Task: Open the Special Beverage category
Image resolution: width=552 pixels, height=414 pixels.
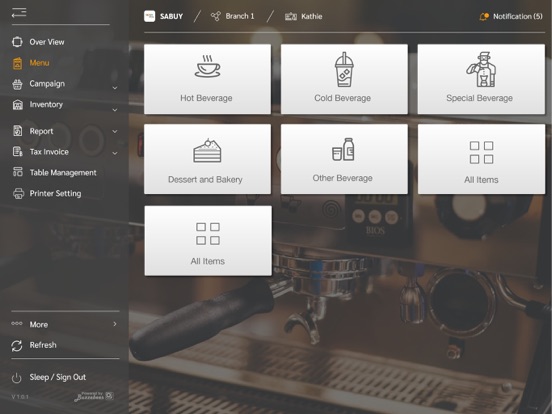Action: click(481, 79)
